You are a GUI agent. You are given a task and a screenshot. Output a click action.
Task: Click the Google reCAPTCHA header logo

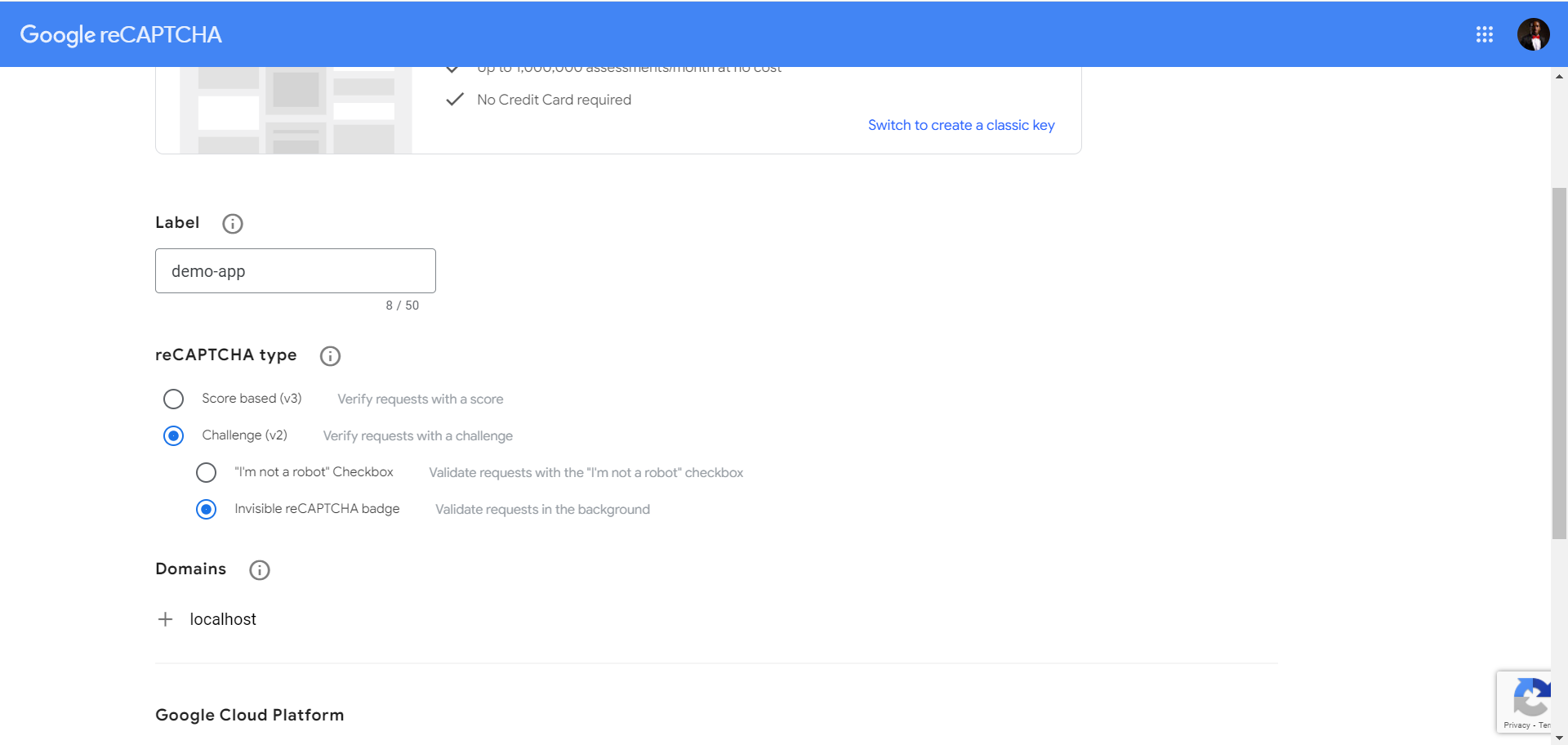[121, 34]
